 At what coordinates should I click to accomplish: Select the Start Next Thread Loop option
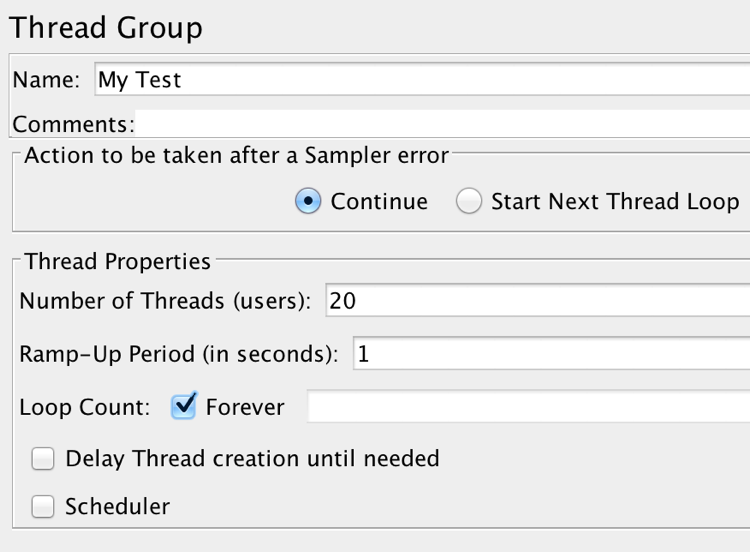tap(469, 202)
